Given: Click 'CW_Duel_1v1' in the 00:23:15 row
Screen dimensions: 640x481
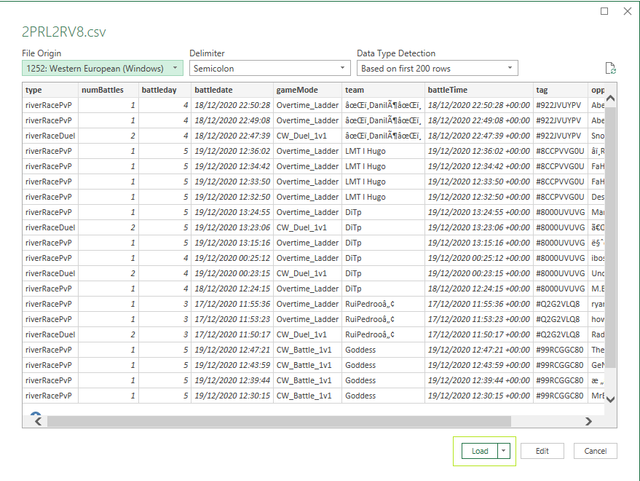Looking at the screenshot, I should 307,274.
